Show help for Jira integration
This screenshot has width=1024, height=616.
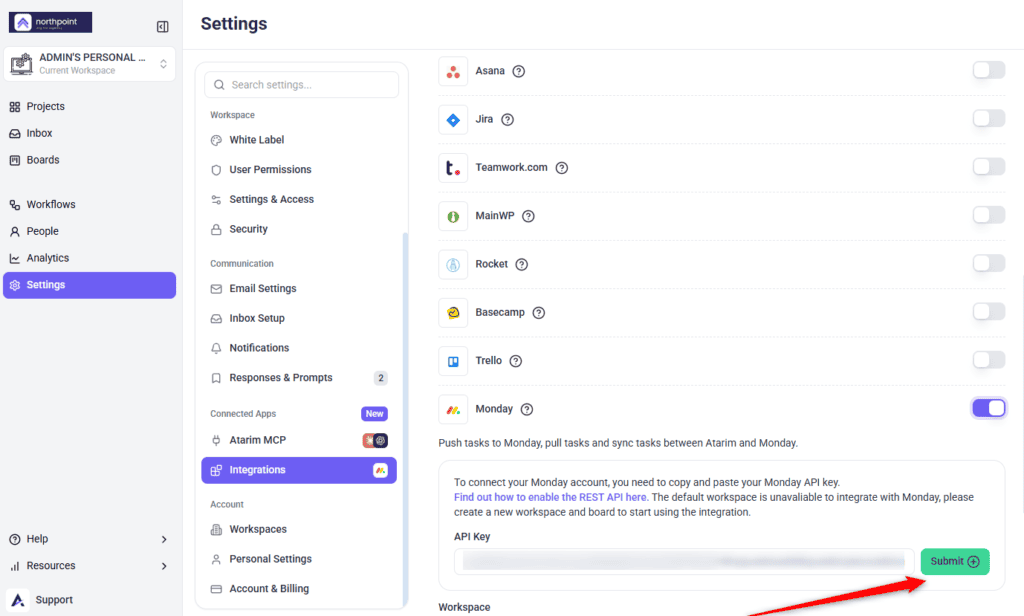pos(507,120)
